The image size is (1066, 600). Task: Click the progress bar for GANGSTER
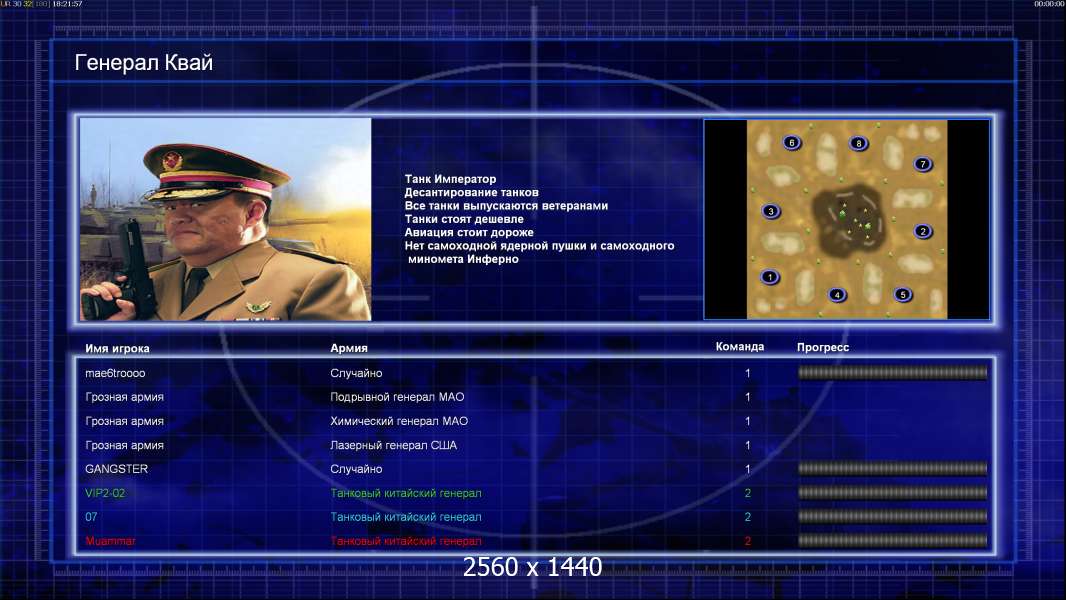[893, 468]
